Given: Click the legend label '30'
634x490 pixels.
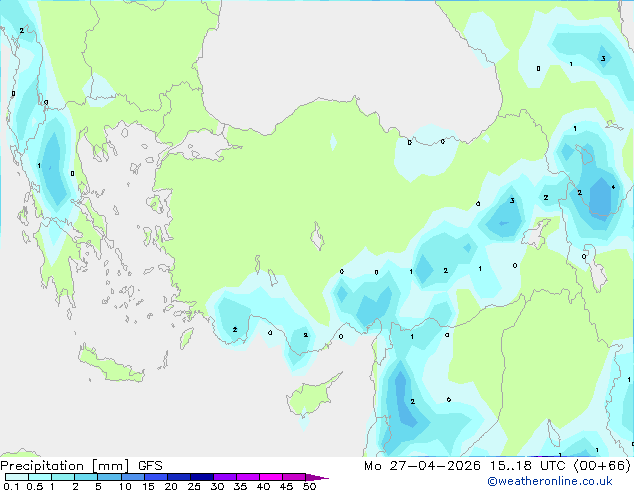Looking at the screenshot, I should [x=217, y=486].
